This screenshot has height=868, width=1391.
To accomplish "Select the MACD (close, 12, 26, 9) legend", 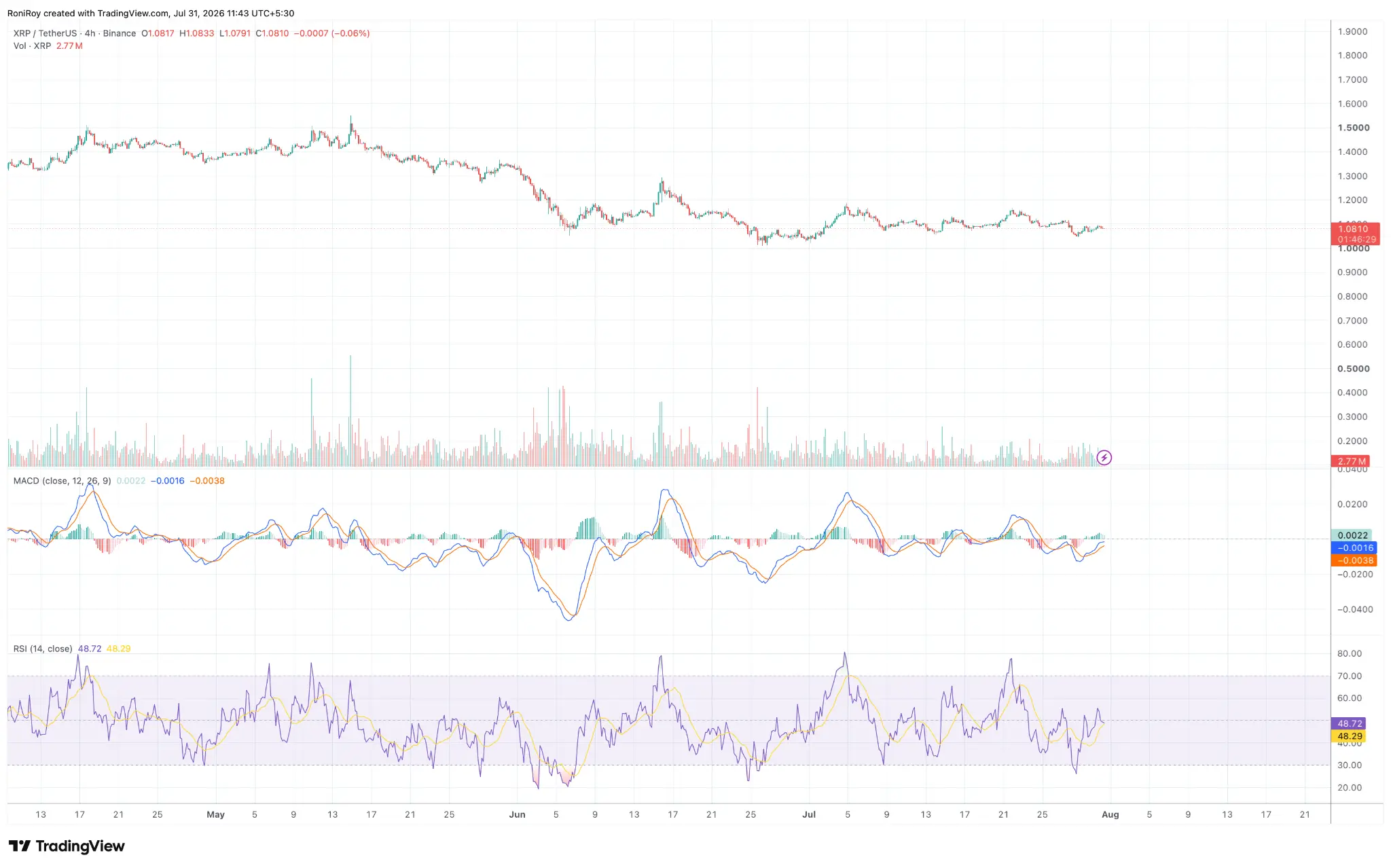I will [x=62, y=481].
